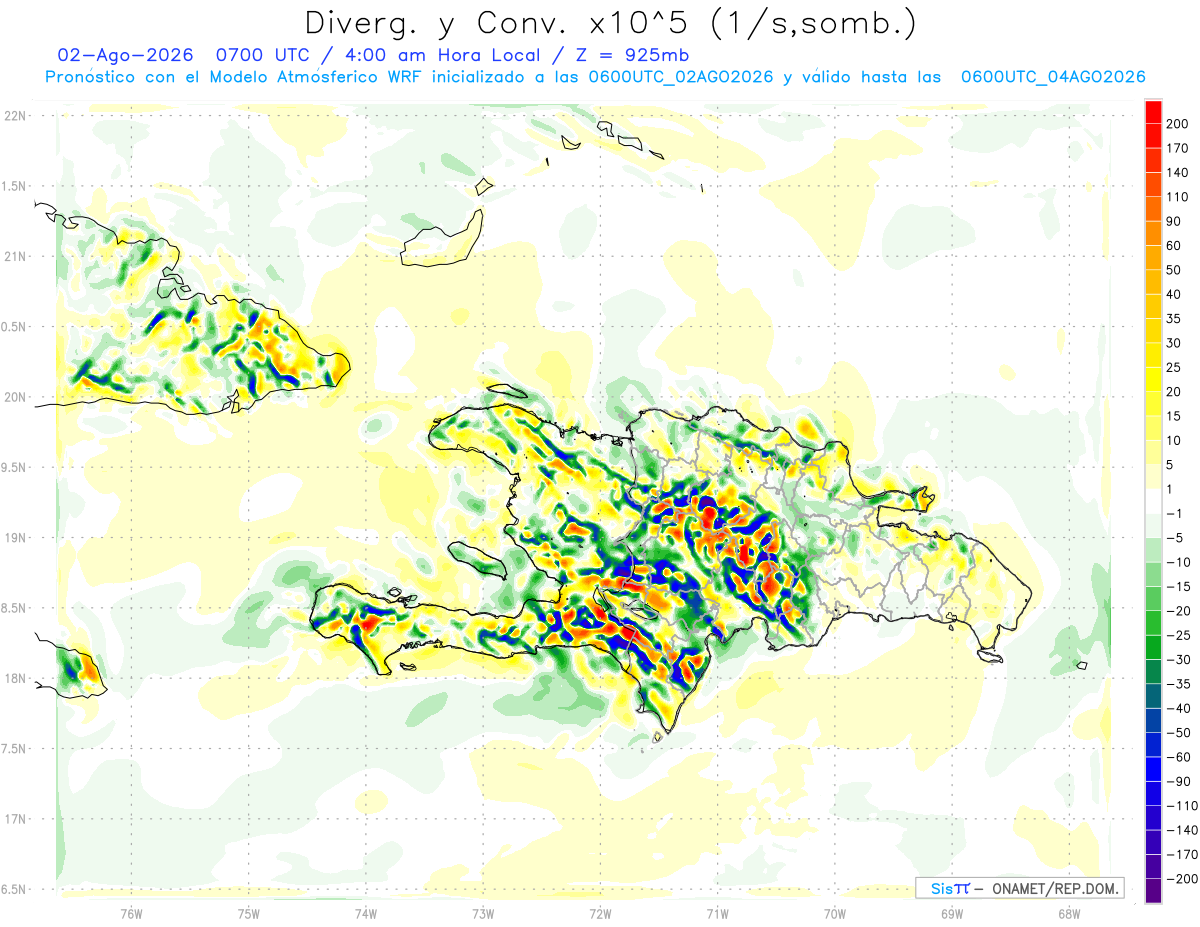Click the '70W' longitude label
Screen dimensions: 1200x927
[835, 913]
